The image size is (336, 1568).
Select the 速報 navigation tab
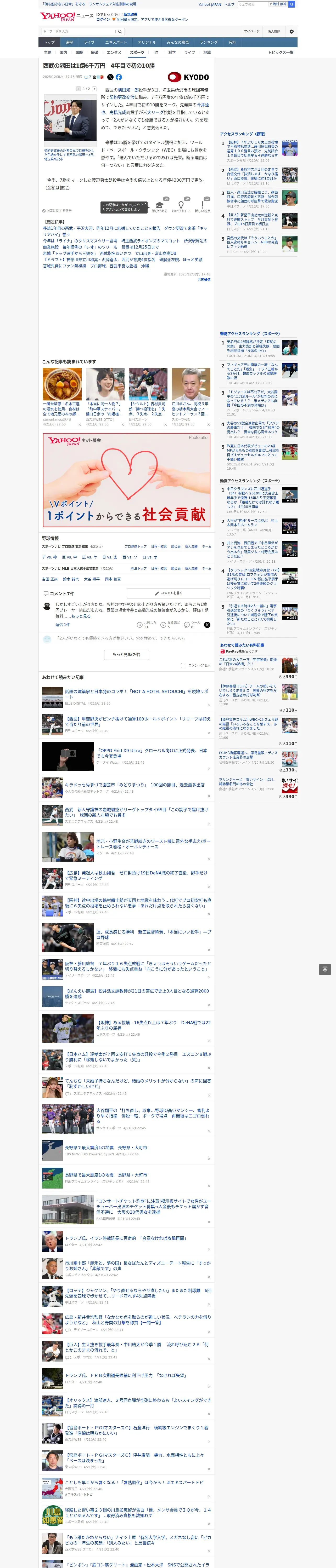(69, 43)
